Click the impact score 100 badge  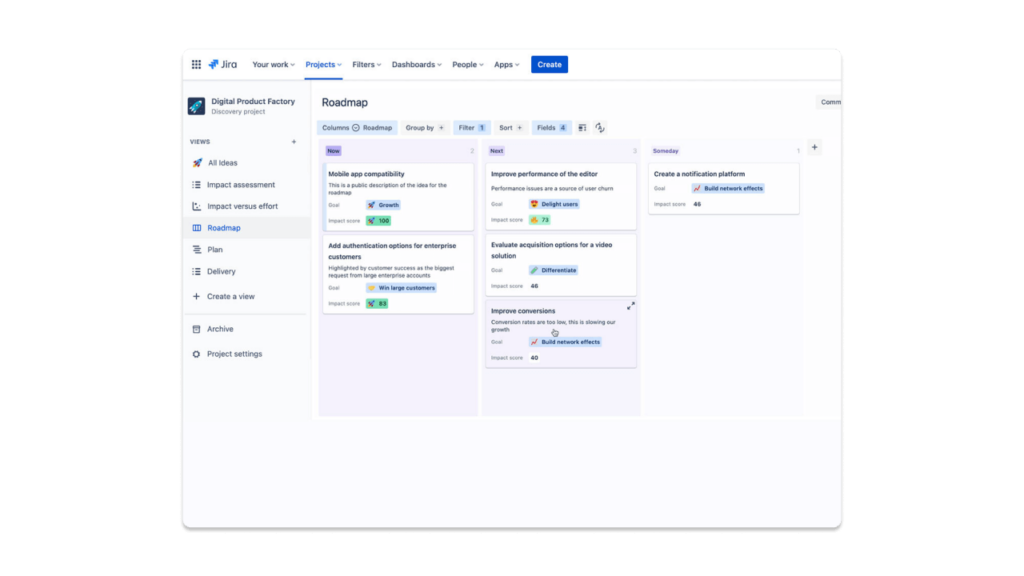coord(378,221)
